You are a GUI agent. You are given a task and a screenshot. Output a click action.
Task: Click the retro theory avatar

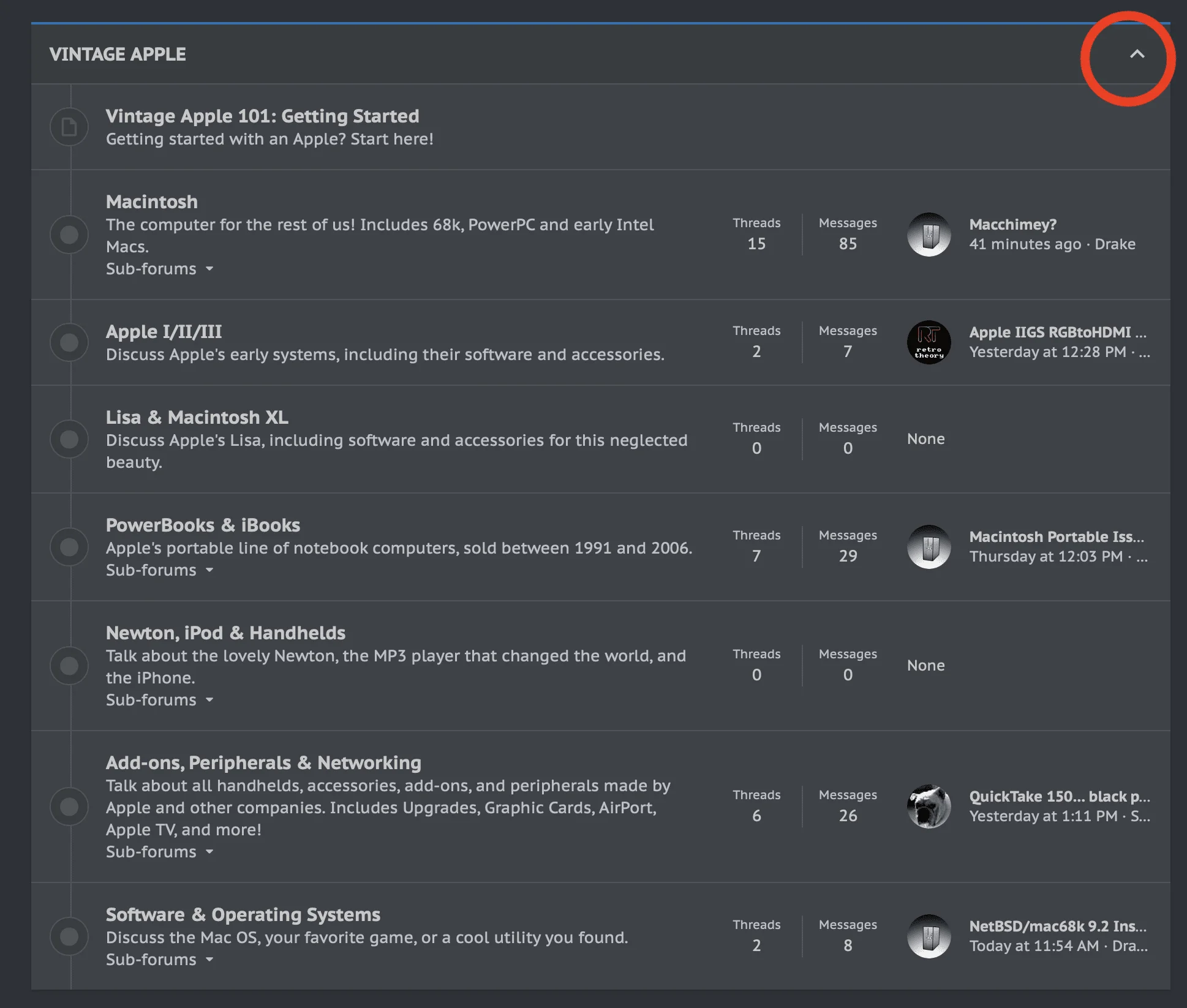point(929,342)
